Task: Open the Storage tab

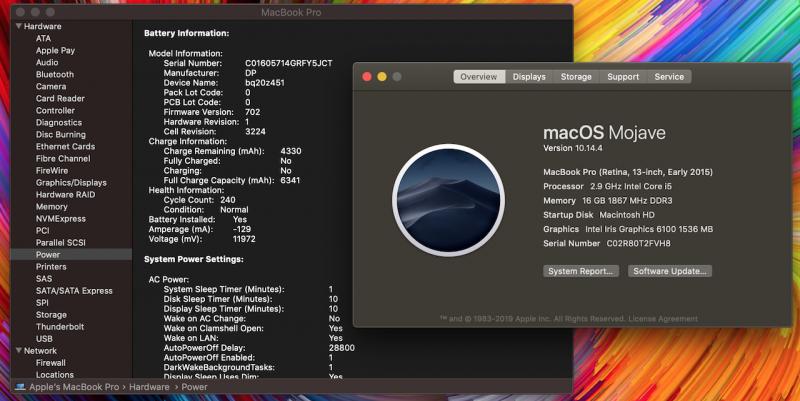Action: [x=576, y=77]
